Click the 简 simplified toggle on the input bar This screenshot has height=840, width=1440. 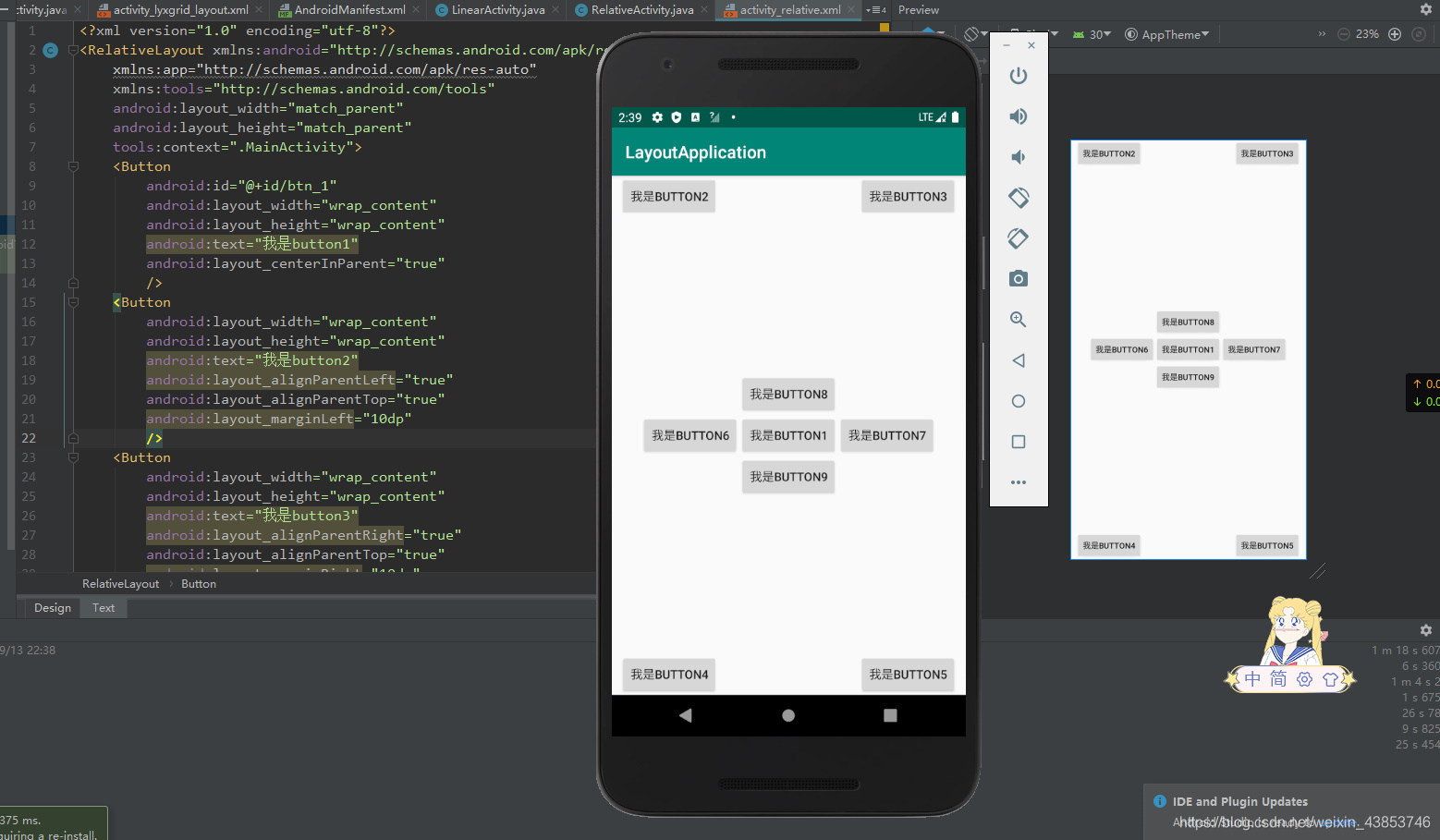tap(1278, 679)
